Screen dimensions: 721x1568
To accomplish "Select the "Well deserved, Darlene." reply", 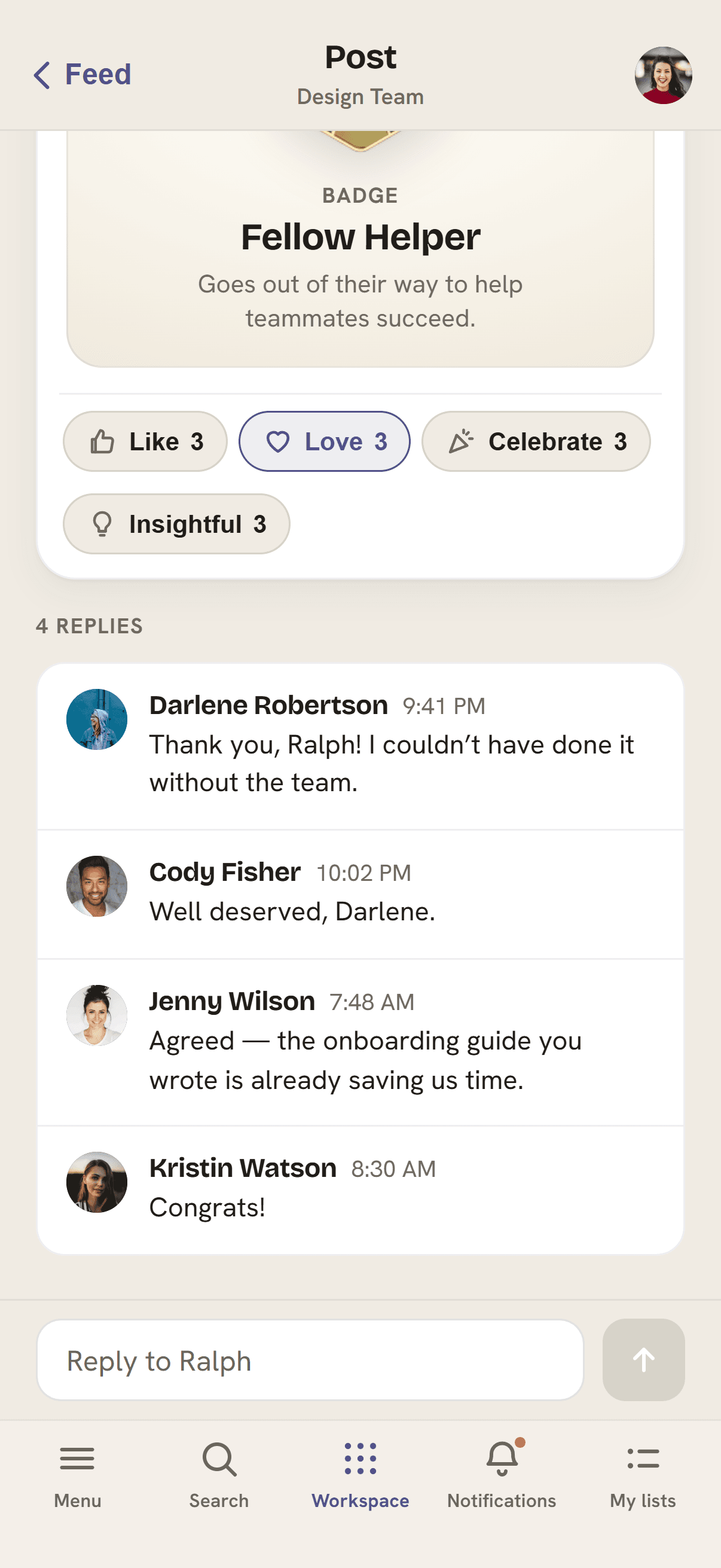I will point(292,912).
